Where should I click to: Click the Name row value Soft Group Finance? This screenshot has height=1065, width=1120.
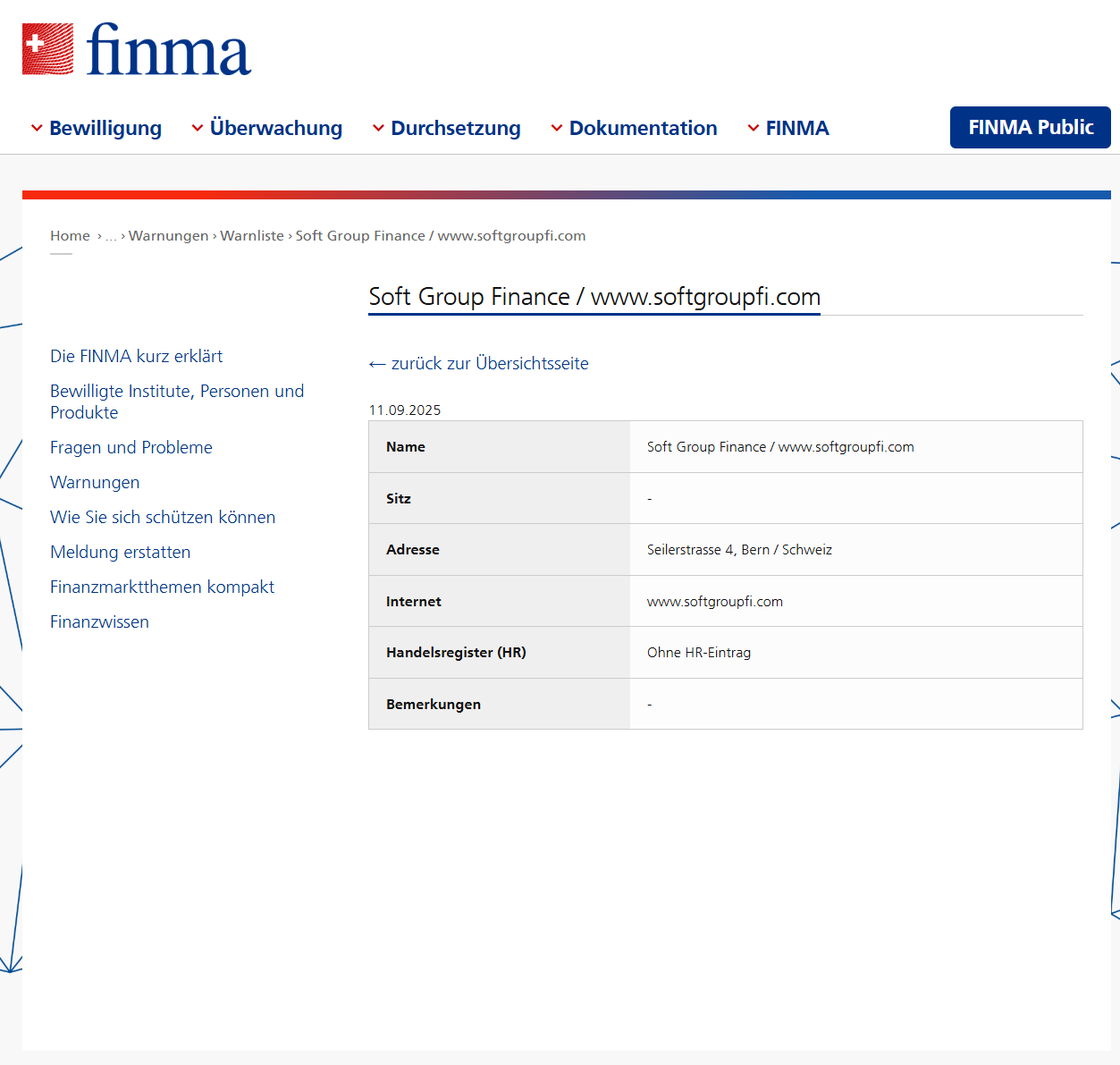click(780, 447)
